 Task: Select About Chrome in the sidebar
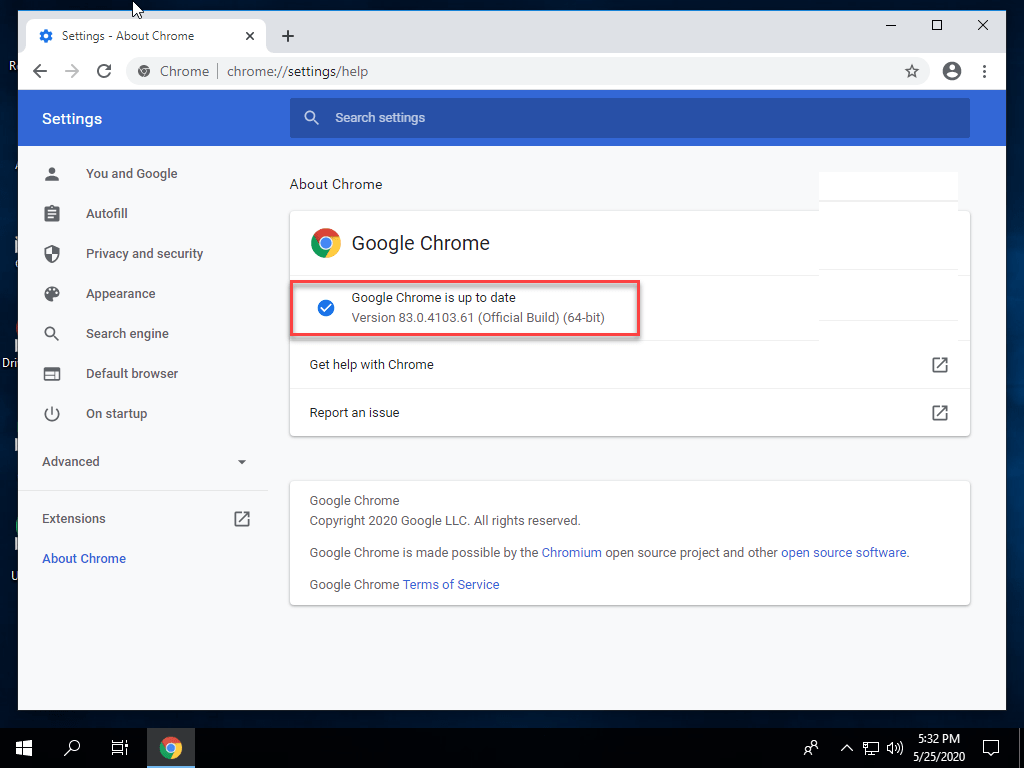coord(84,558)
